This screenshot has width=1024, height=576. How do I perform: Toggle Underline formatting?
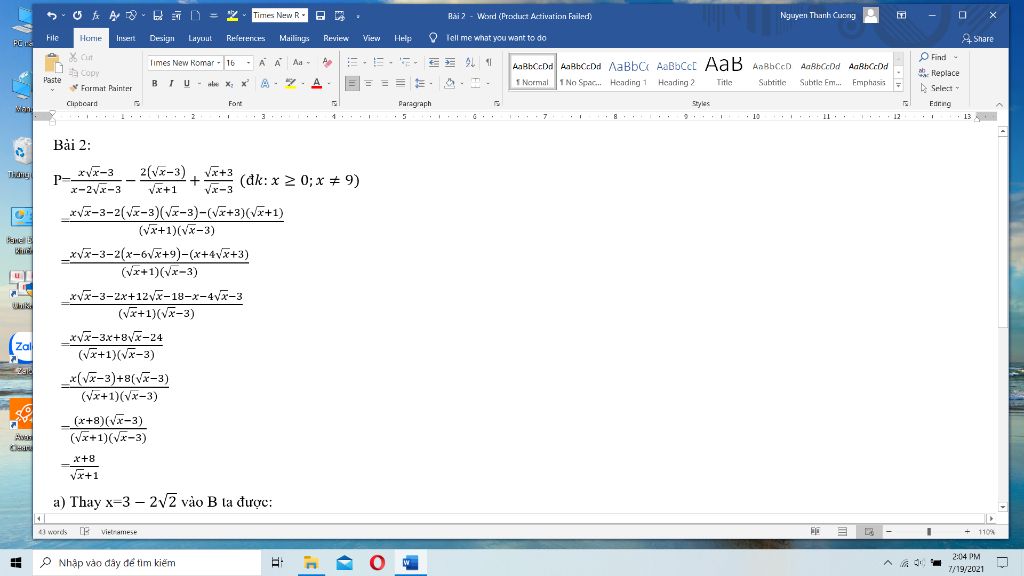(x=187, y=84)
